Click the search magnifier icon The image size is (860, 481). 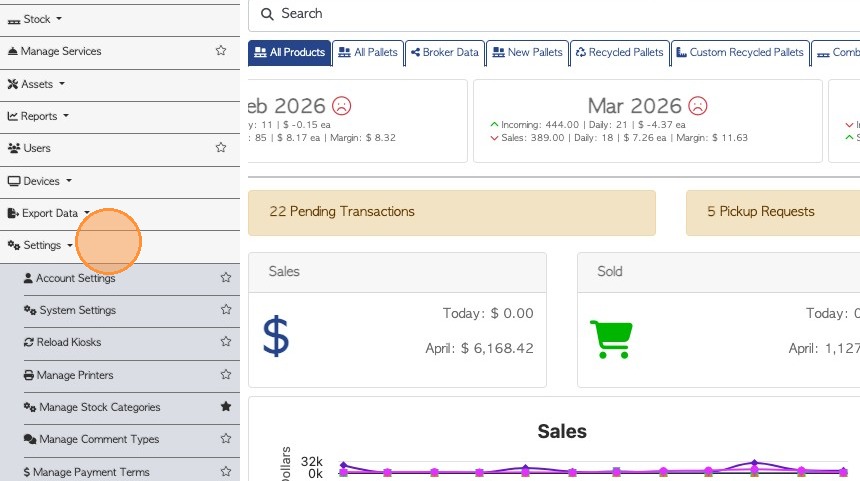pyautogui.click(x=267, y=14)
